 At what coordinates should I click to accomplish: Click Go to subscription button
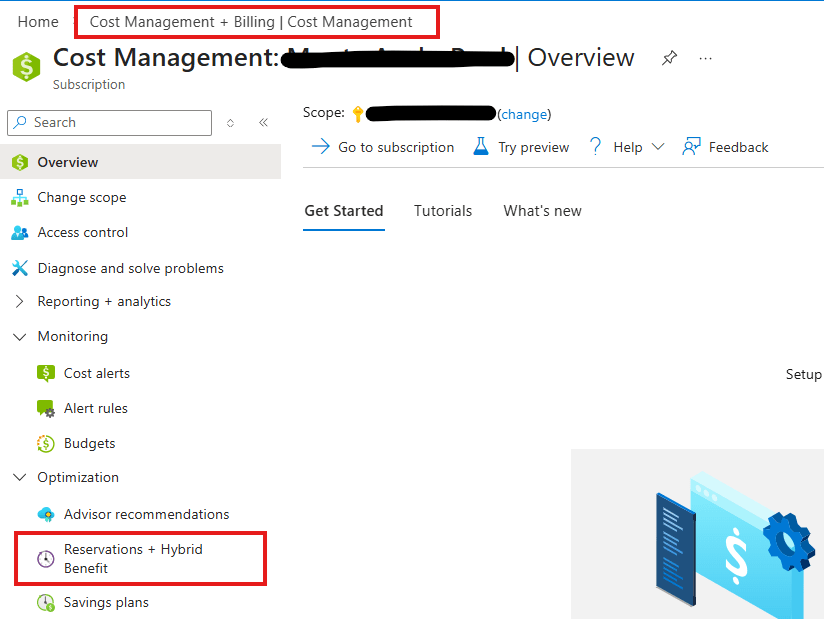(383, 147)
